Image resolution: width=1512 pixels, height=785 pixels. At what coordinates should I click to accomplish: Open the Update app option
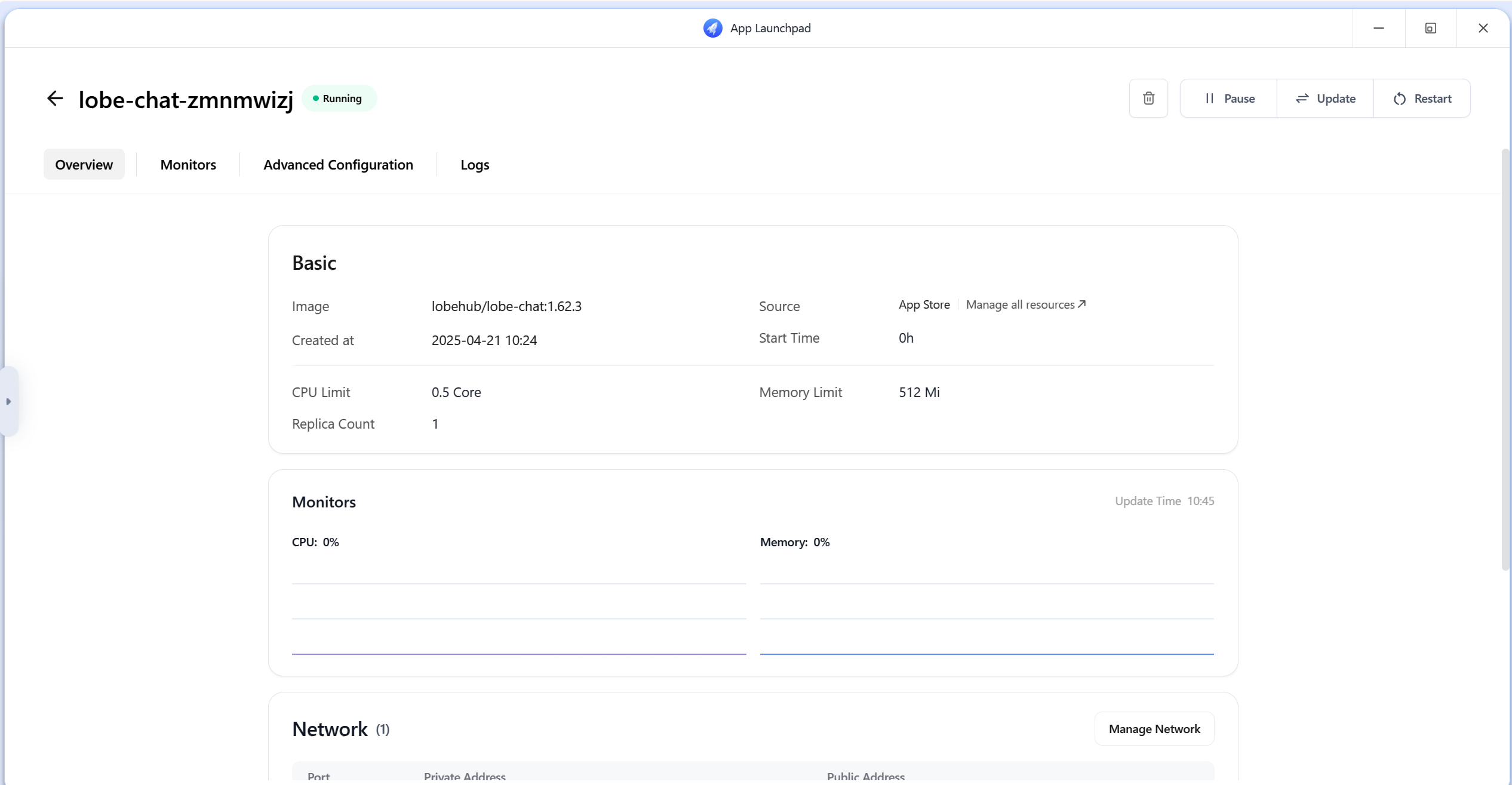(x=1325, y=98)
